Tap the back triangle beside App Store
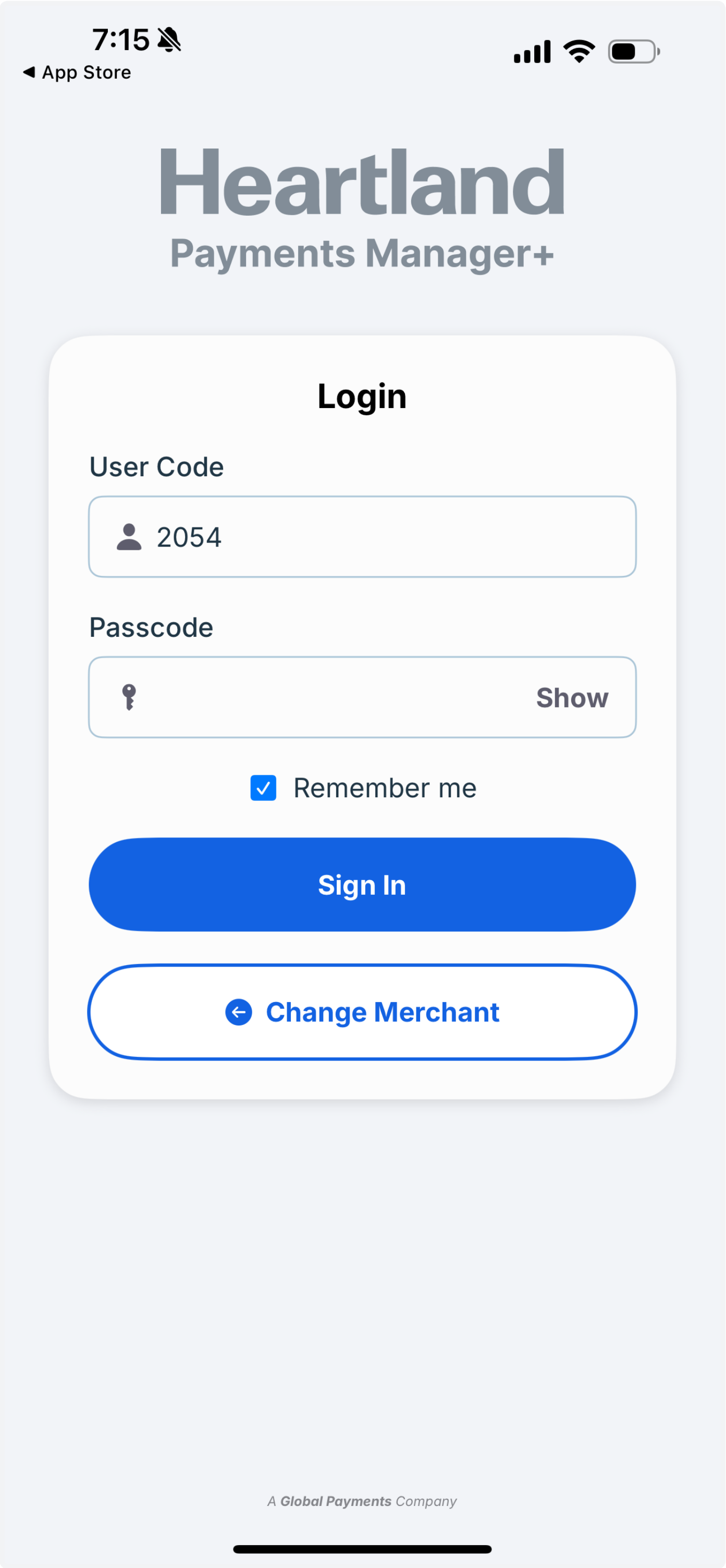This screenshot has height=1568, width=726. tap(29, 72)
